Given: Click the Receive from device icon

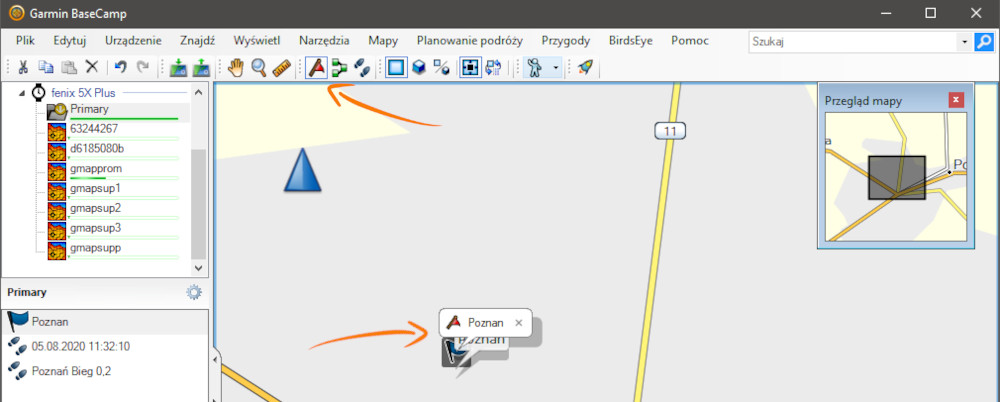Looking at the screenshot, I should tap(202, 68).
